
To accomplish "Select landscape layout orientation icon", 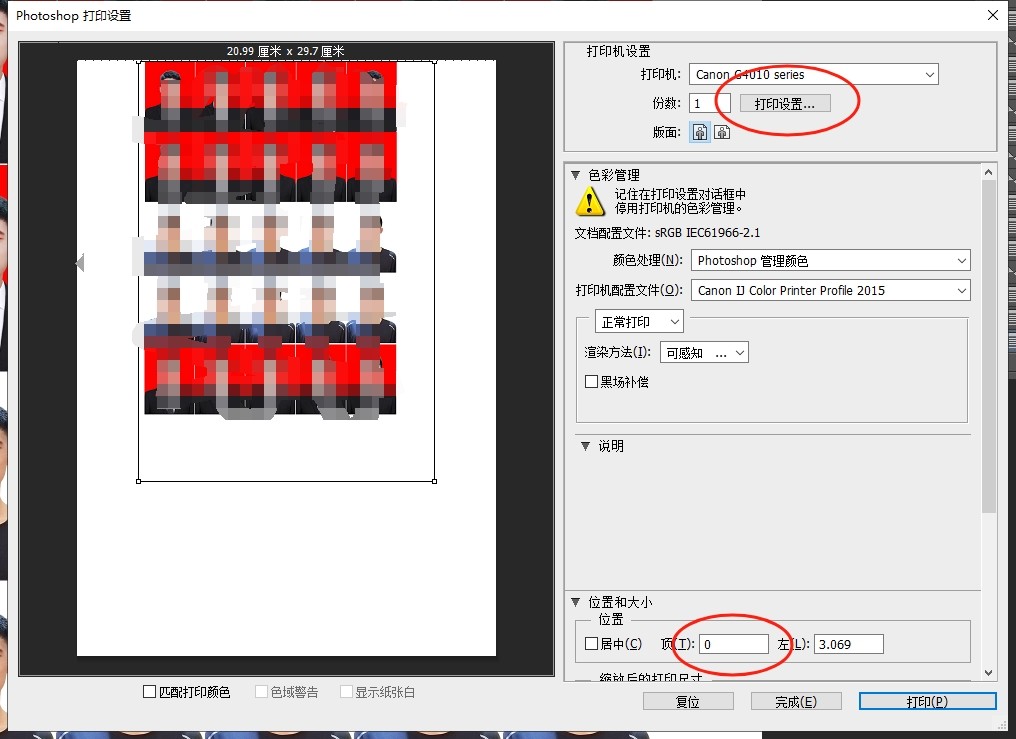I will (x=722, y=132).
